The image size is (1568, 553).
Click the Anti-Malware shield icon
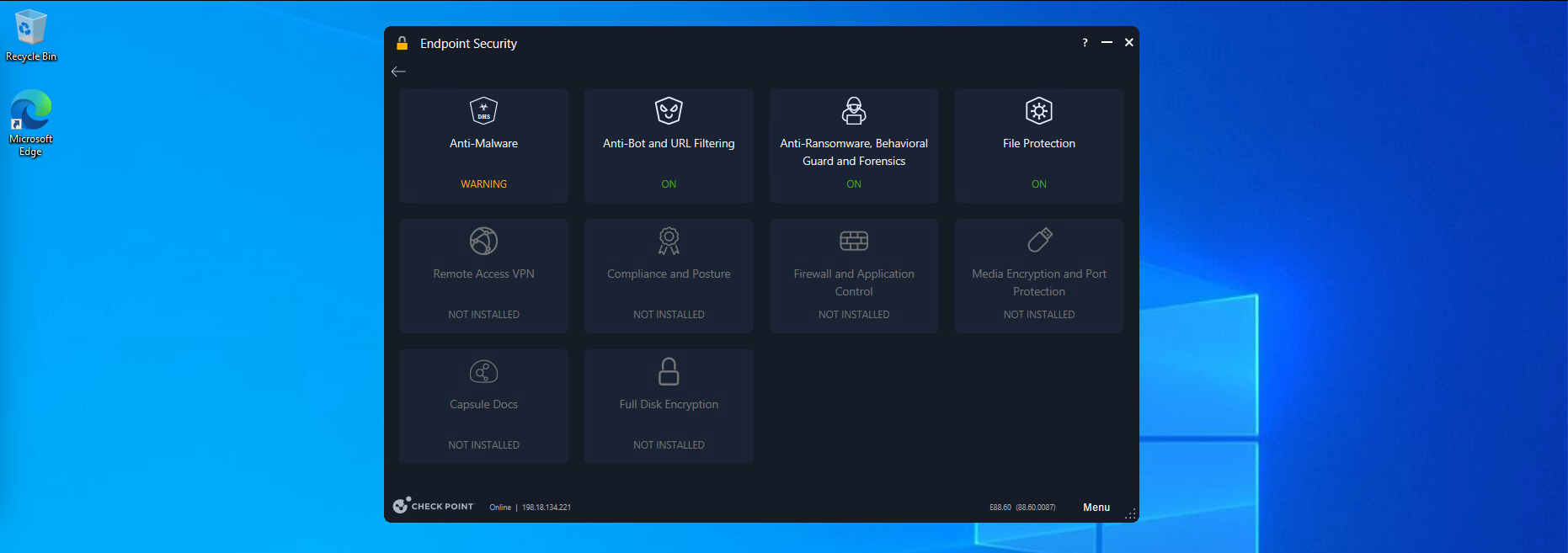[x=483, y=110]
